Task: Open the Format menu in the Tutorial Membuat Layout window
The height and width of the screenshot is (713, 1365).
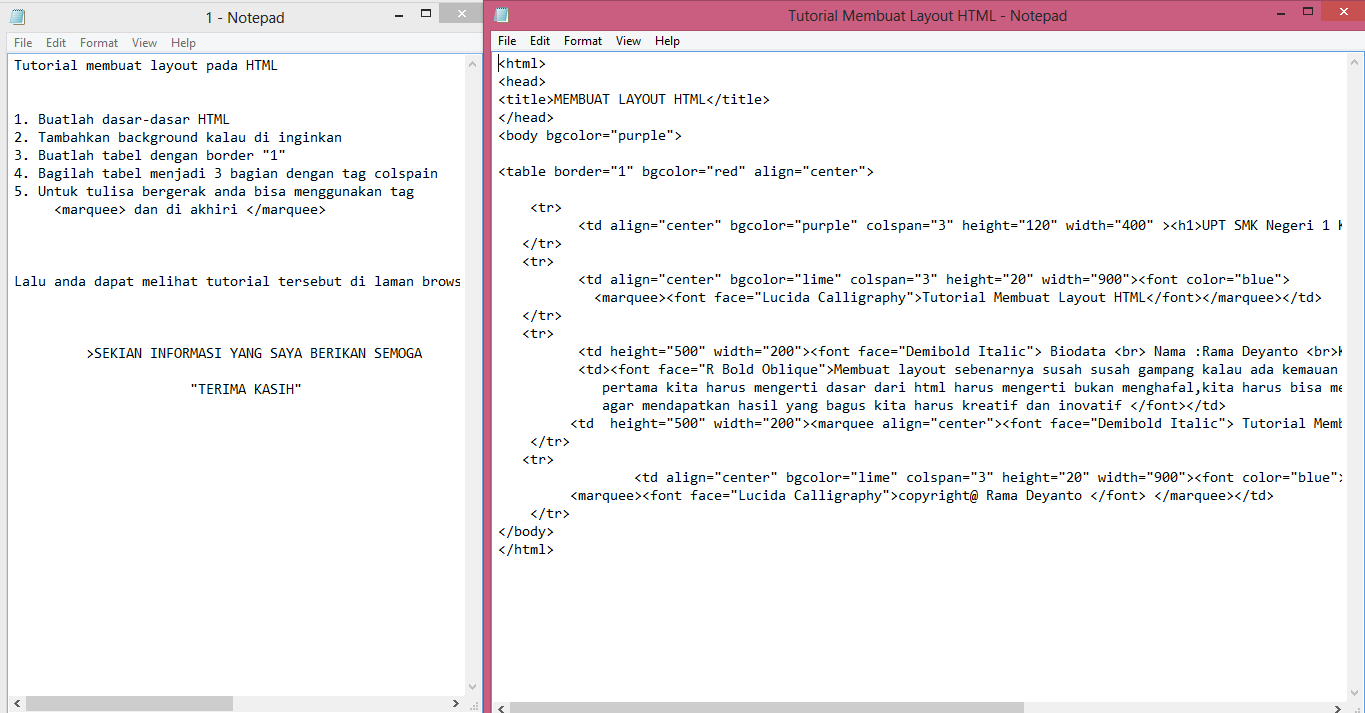Action: (582, 41)
